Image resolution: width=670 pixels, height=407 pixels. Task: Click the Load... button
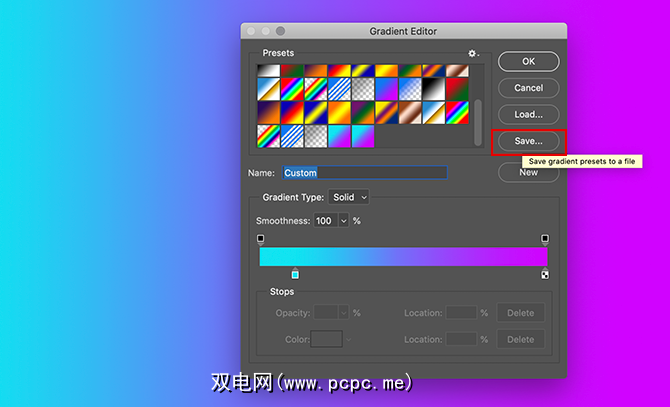coord(528,114)
